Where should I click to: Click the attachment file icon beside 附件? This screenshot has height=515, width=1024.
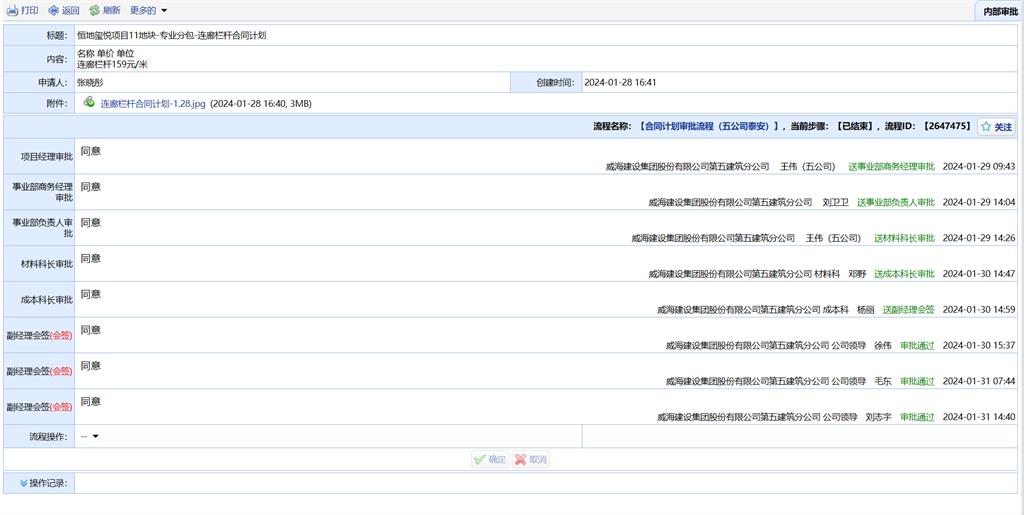[x=89, y=102]
